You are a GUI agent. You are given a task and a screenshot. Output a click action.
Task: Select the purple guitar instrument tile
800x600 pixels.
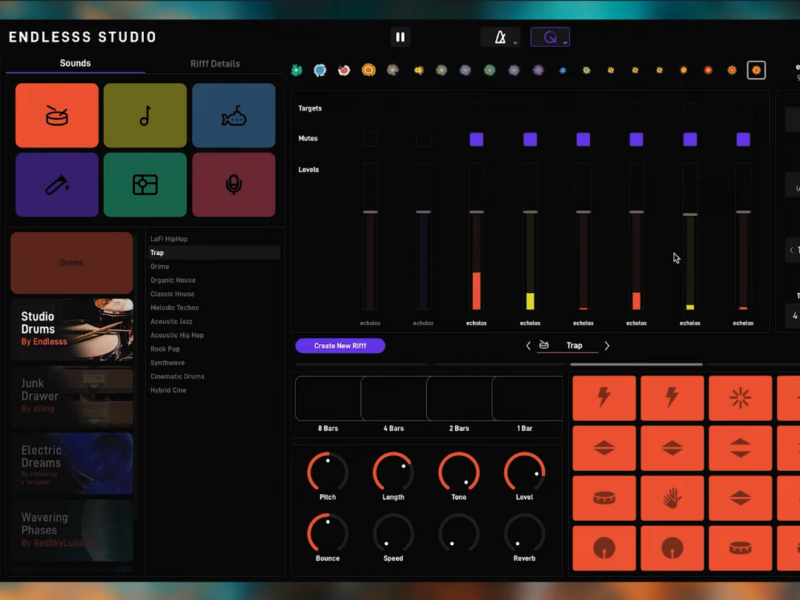tap(57, 185)
